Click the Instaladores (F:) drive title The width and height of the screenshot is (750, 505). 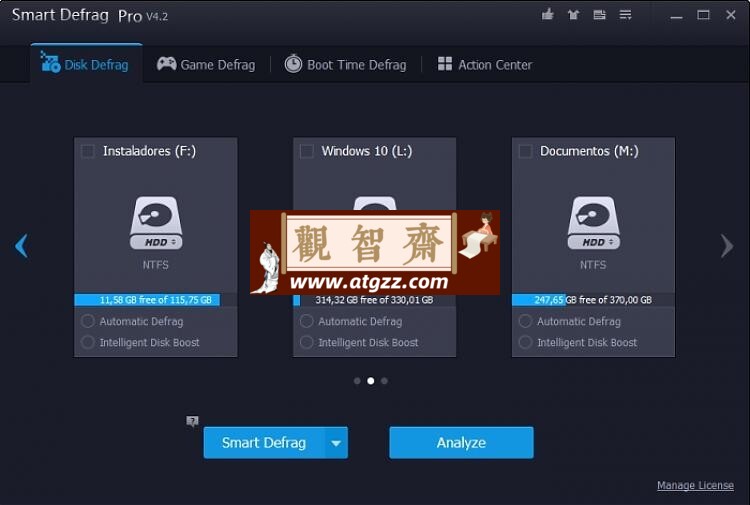(x=149, y=151)
